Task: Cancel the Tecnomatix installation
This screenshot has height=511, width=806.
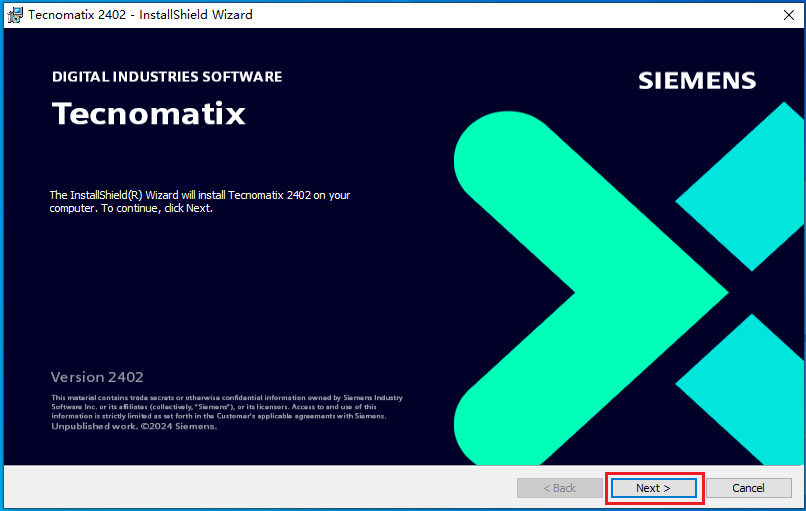Action: coord(748,488)
